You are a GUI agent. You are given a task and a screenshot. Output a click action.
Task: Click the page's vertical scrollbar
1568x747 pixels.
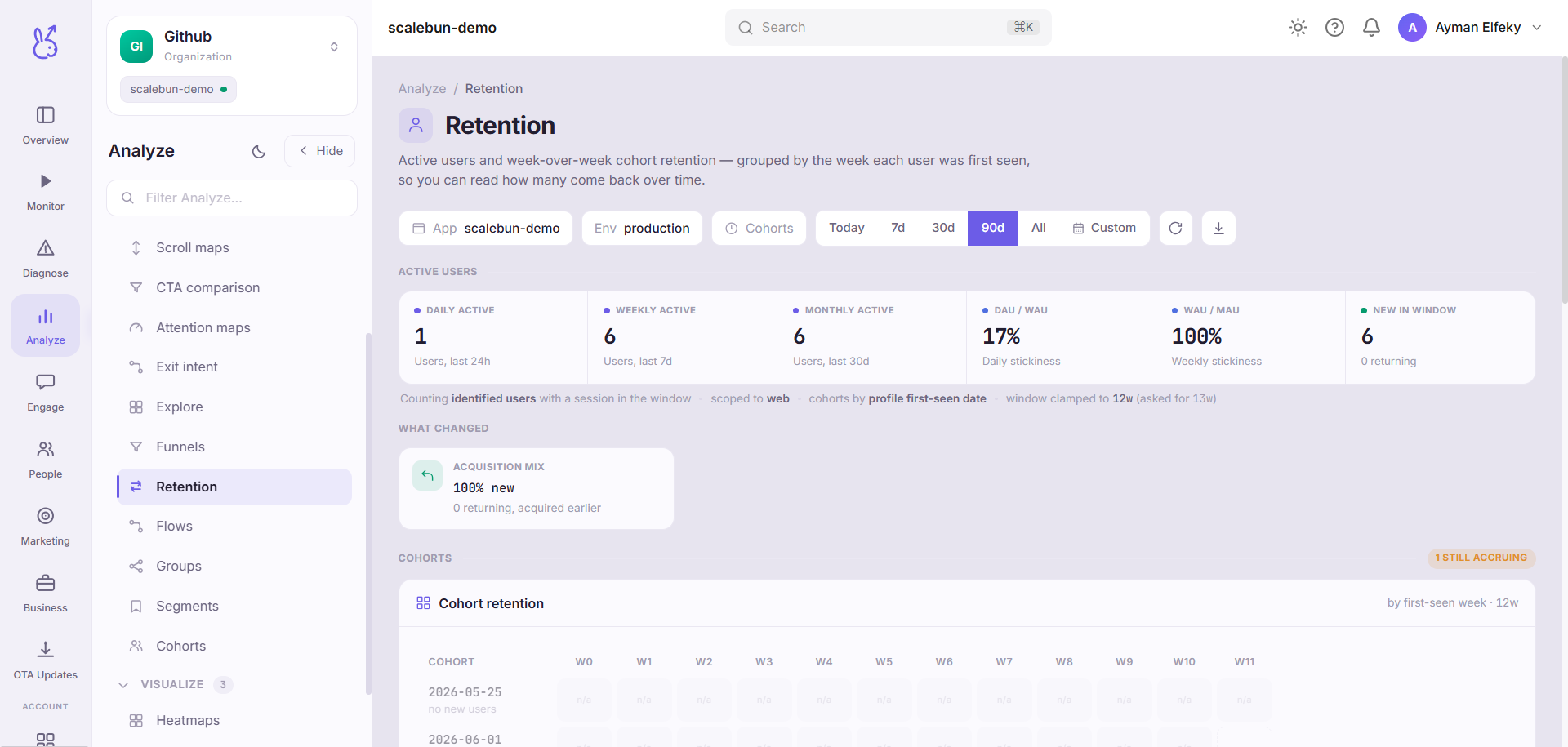pos(1565,180)
